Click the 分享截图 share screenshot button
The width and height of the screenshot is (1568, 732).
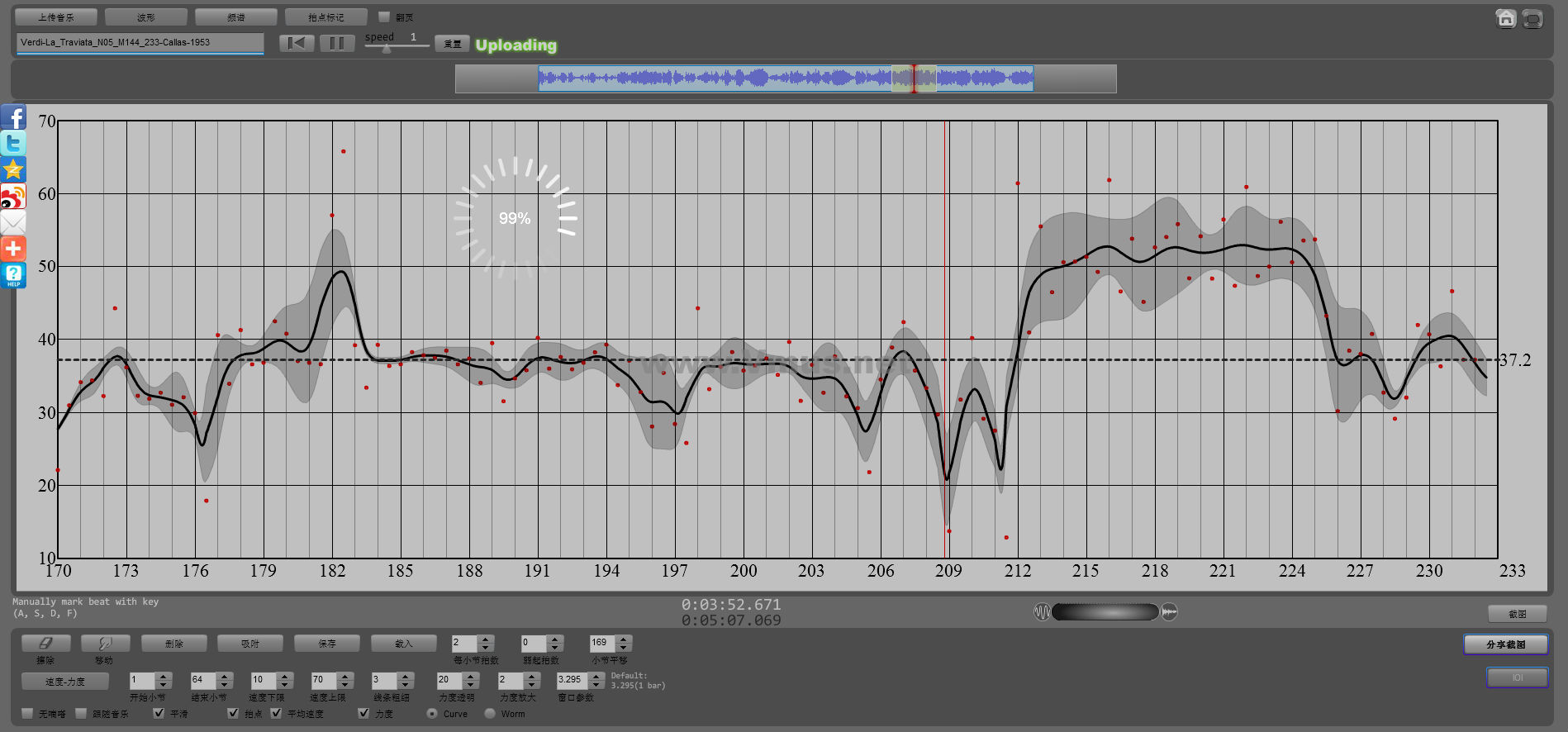[1505, 644]
